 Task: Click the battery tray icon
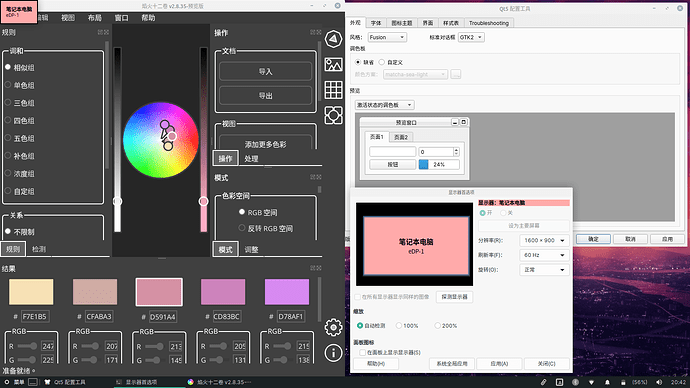pos(623,382)
